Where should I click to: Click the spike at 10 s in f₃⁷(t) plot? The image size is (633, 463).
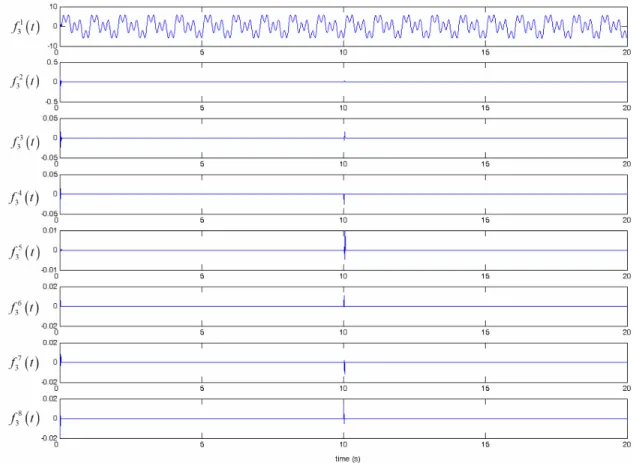[344, 367]
